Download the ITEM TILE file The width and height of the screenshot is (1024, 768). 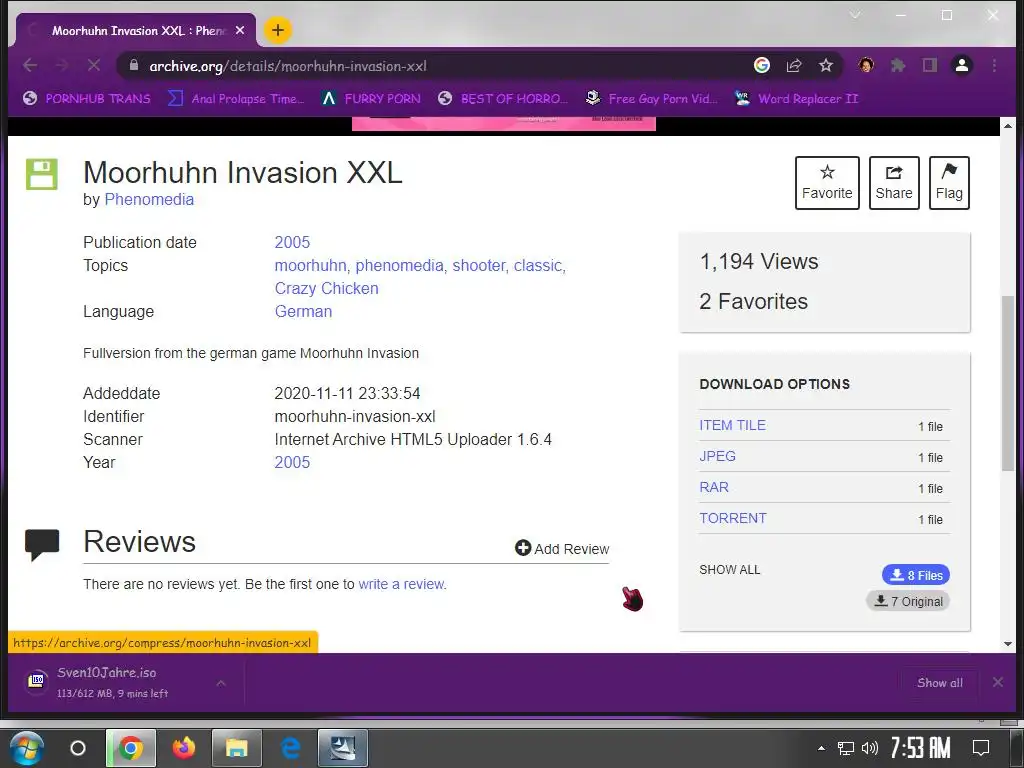click(732, 425)
